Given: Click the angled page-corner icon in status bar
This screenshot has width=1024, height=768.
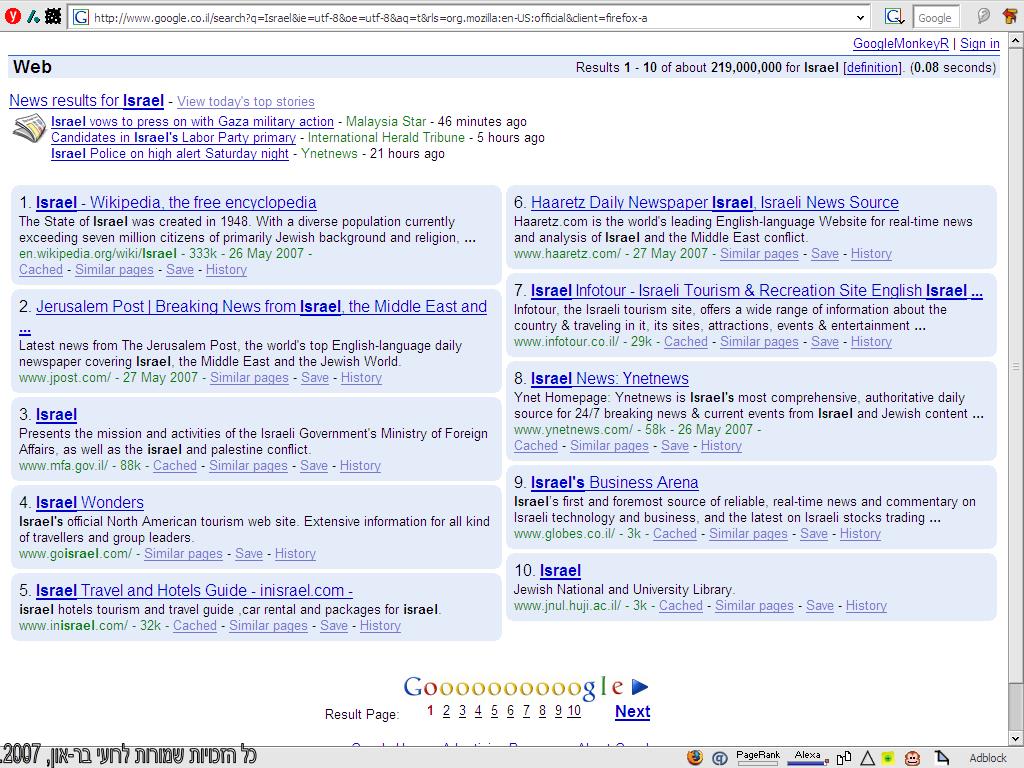Looking at the screenshot, I should point(942,758).
